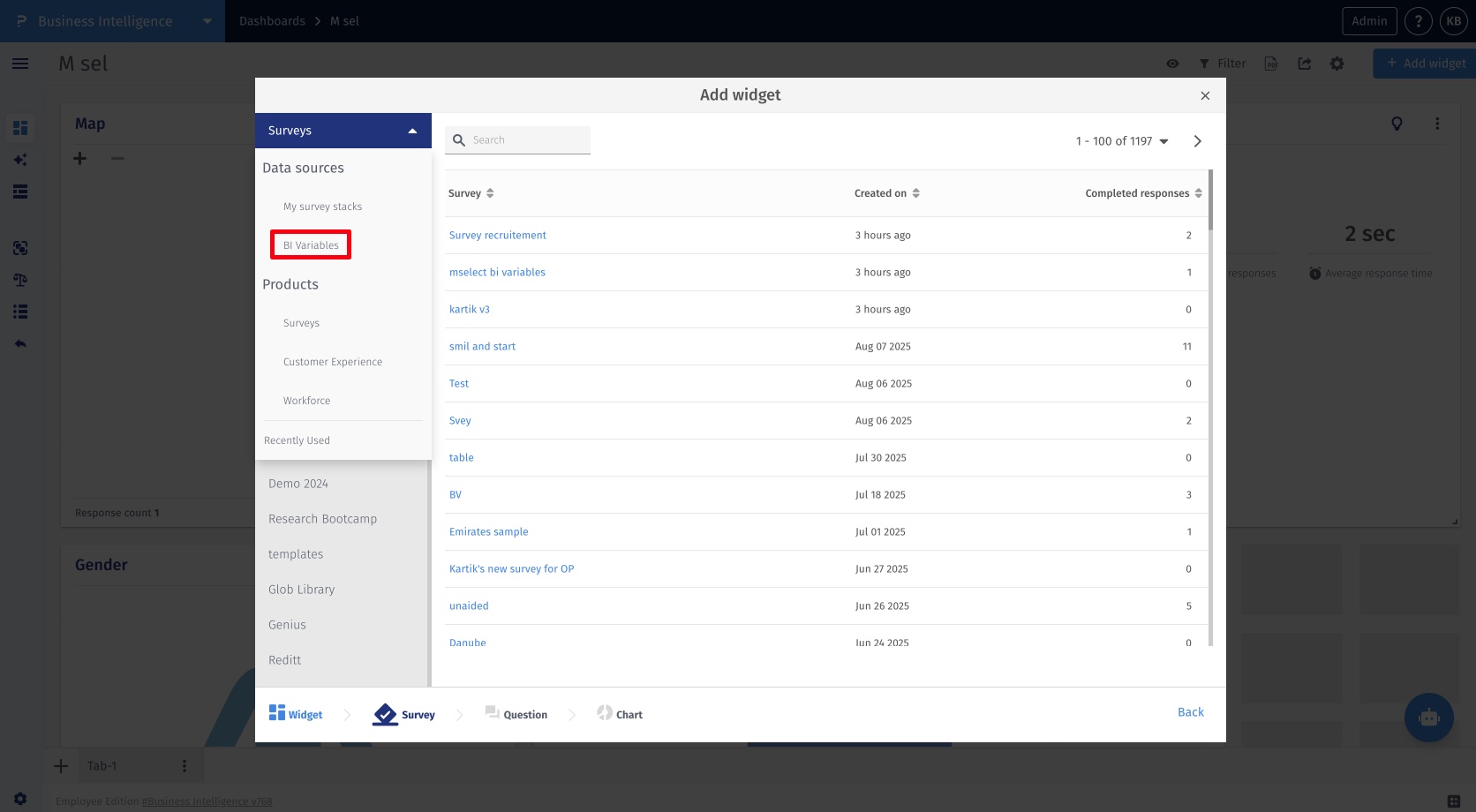Image resolution: width=1476 pixels, height=812 pixels.
Task: Click the AI sparkle icon in sidebar
Action: point(20,160)
